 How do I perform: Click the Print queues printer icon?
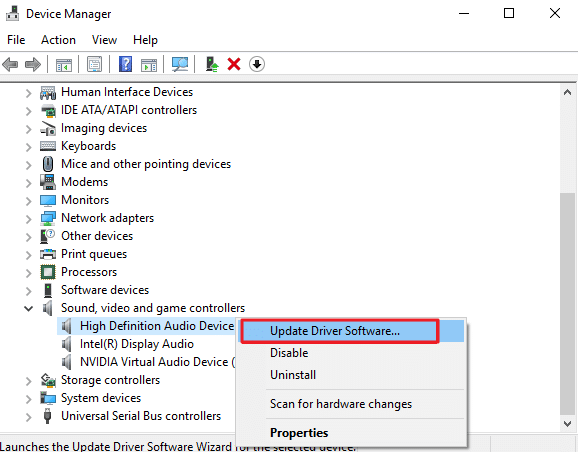(48, 254)
